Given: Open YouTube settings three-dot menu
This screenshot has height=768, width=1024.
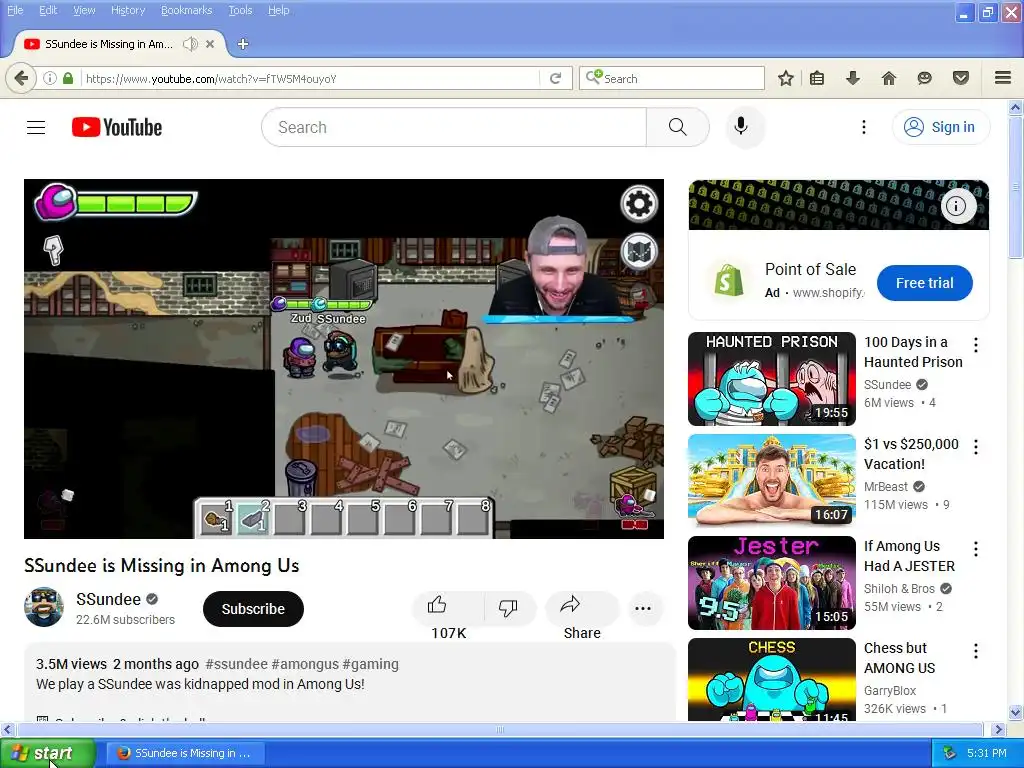Looking at the screenshot, I should [863, 127].
